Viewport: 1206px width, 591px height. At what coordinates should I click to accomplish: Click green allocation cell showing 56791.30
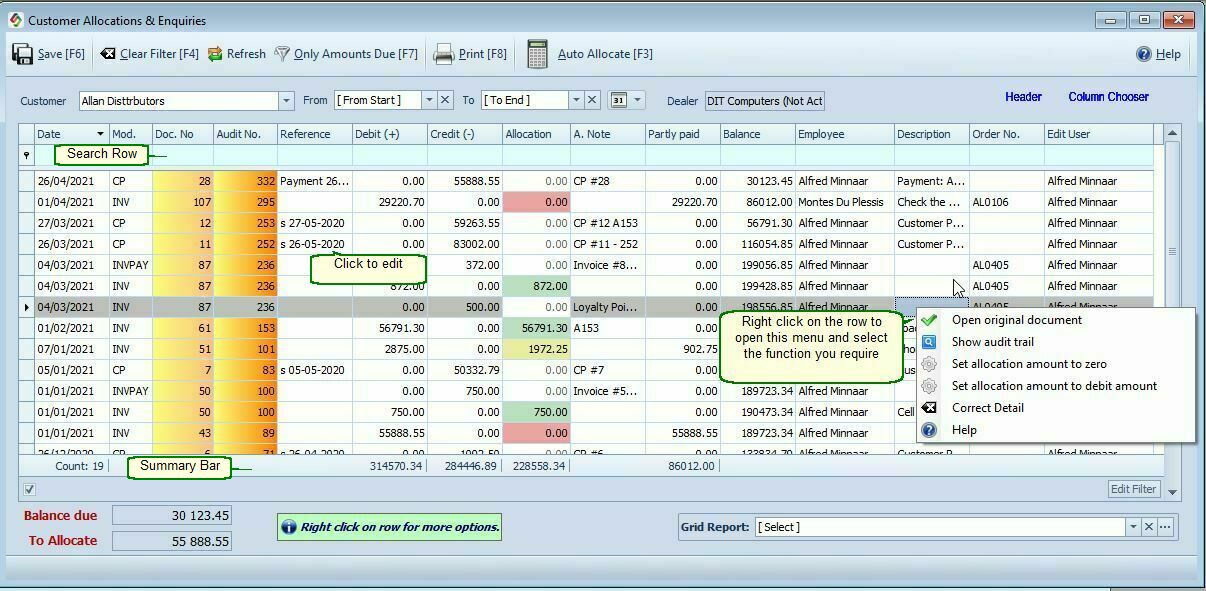[536, 328]
